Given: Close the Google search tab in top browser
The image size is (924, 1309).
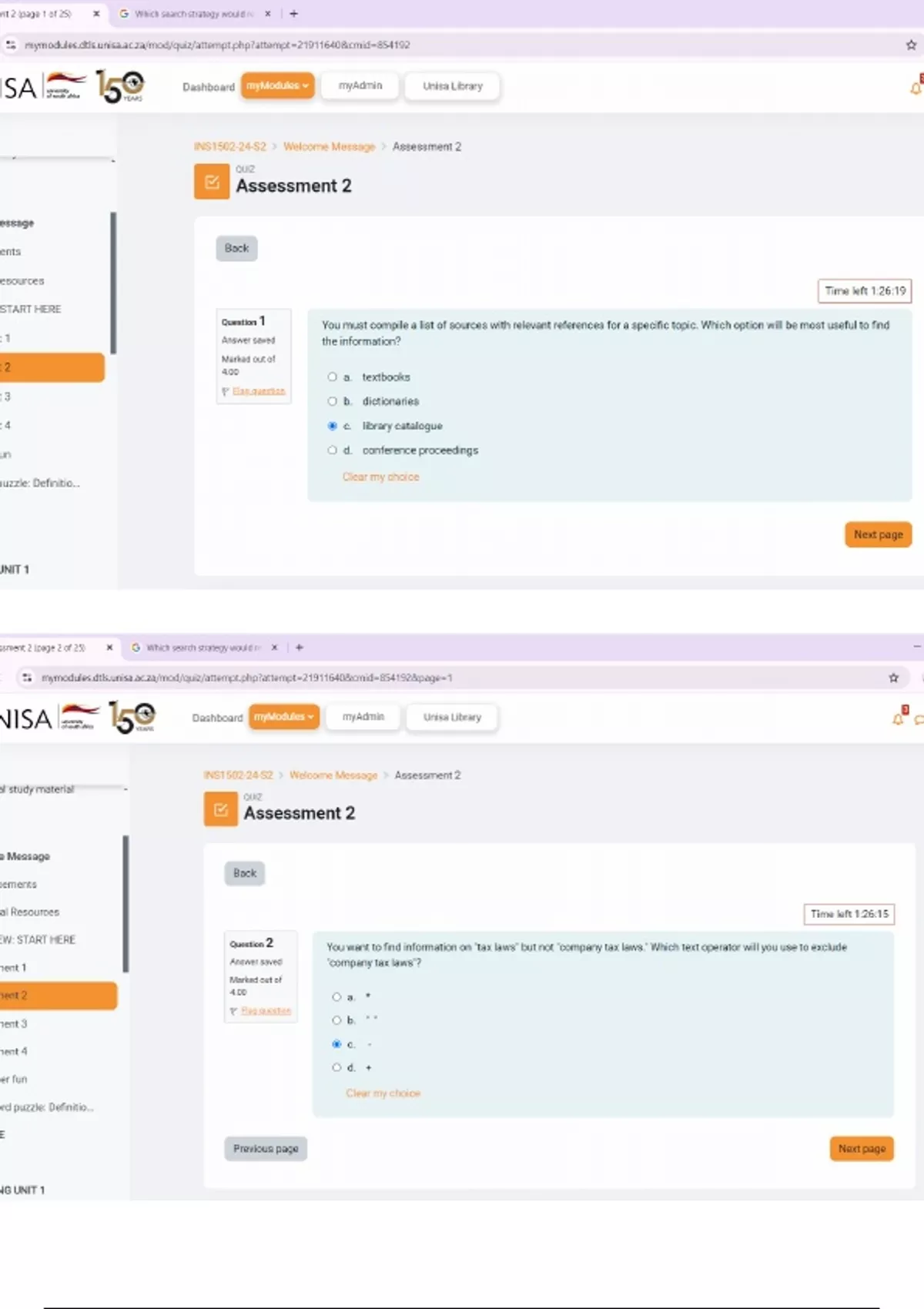Looking at the screenshot, I should (x=268, y=14).
